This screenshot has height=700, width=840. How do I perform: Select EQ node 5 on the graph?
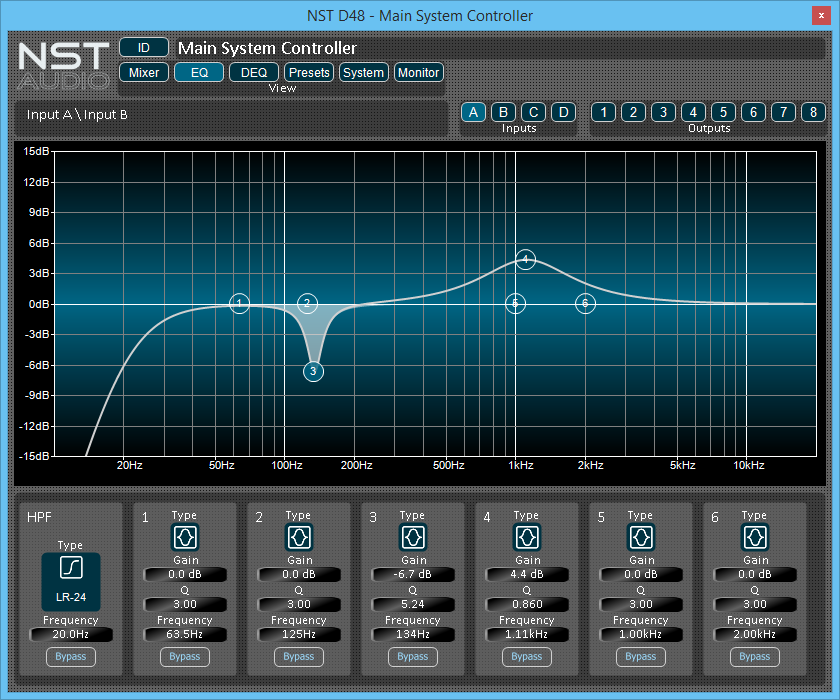(515, 304)
